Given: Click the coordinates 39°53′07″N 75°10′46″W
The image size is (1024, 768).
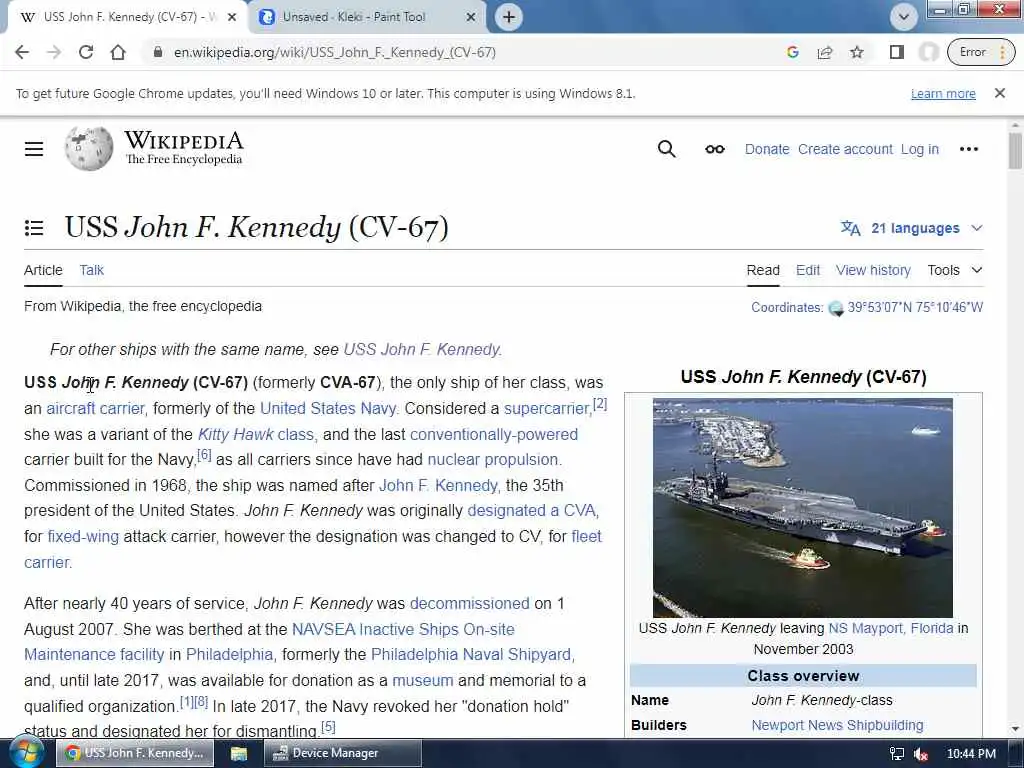Looking at the screenshot, I should [915, 308].
